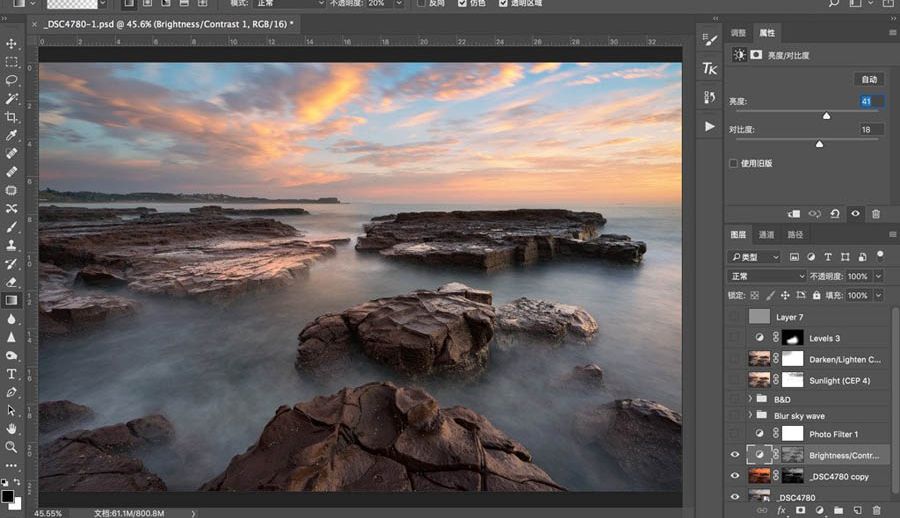
Task: Select the Horizontal Type tool
Action: coord(11,374)
